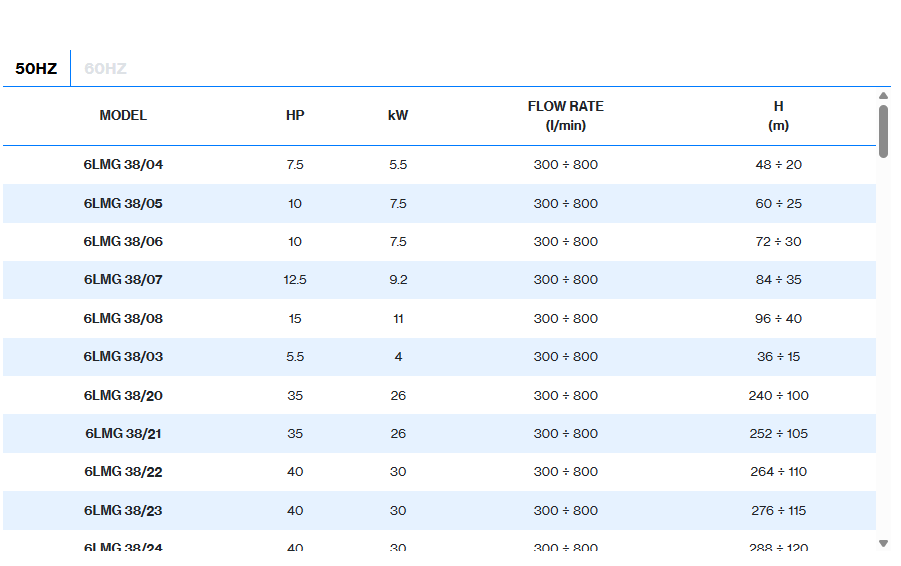Screen dimensions: 901x566
Task: Select model 6LMG 38/05
Action: point(123,204)
